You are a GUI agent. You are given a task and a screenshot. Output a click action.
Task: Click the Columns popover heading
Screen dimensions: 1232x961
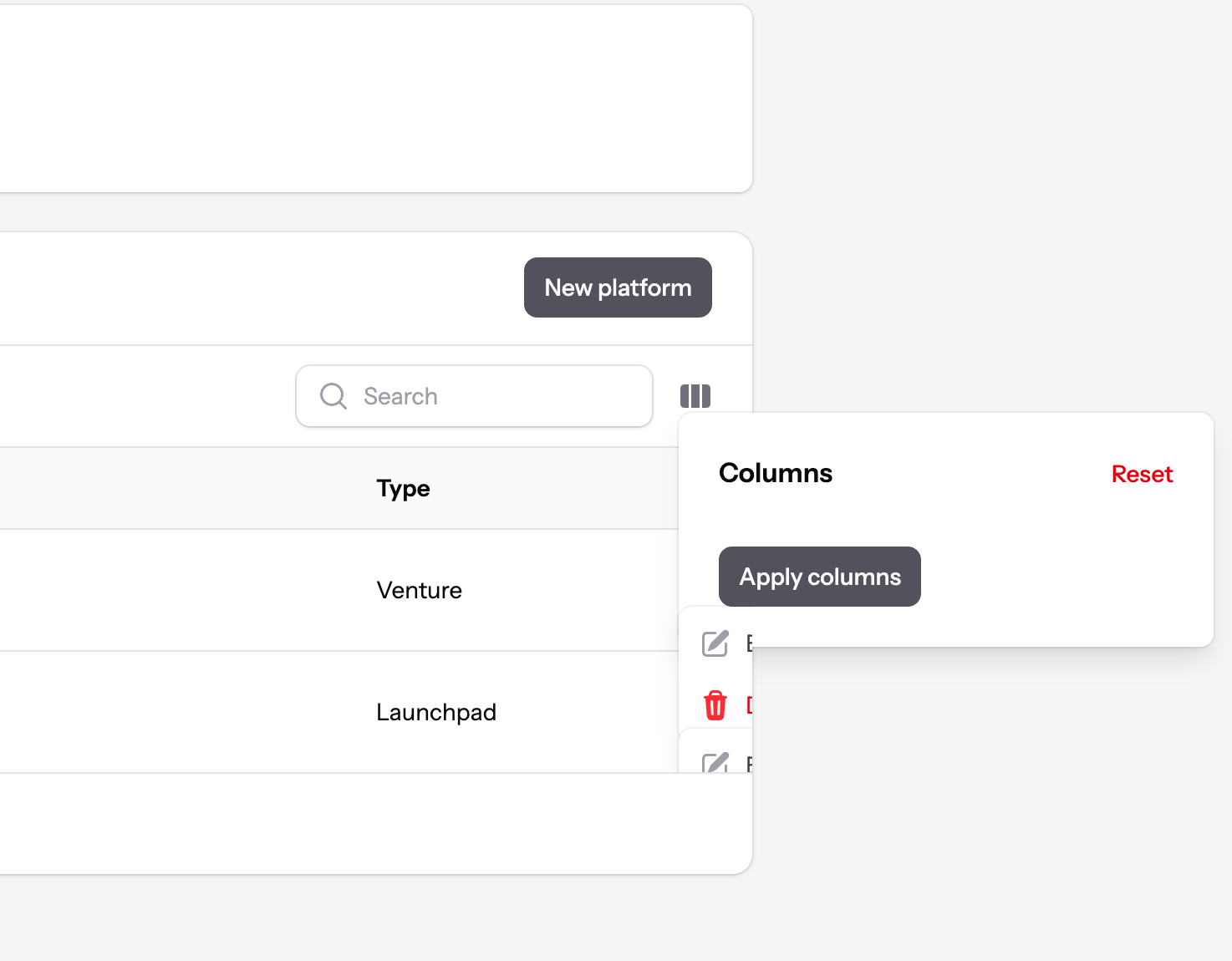pos(776,473)
